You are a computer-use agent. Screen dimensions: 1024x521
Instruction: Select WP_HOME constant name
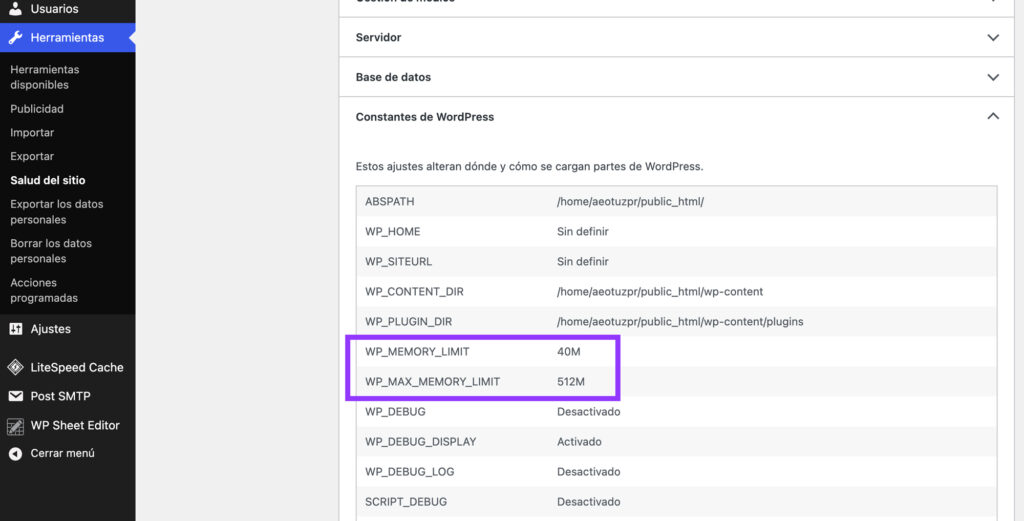[392, 232]
